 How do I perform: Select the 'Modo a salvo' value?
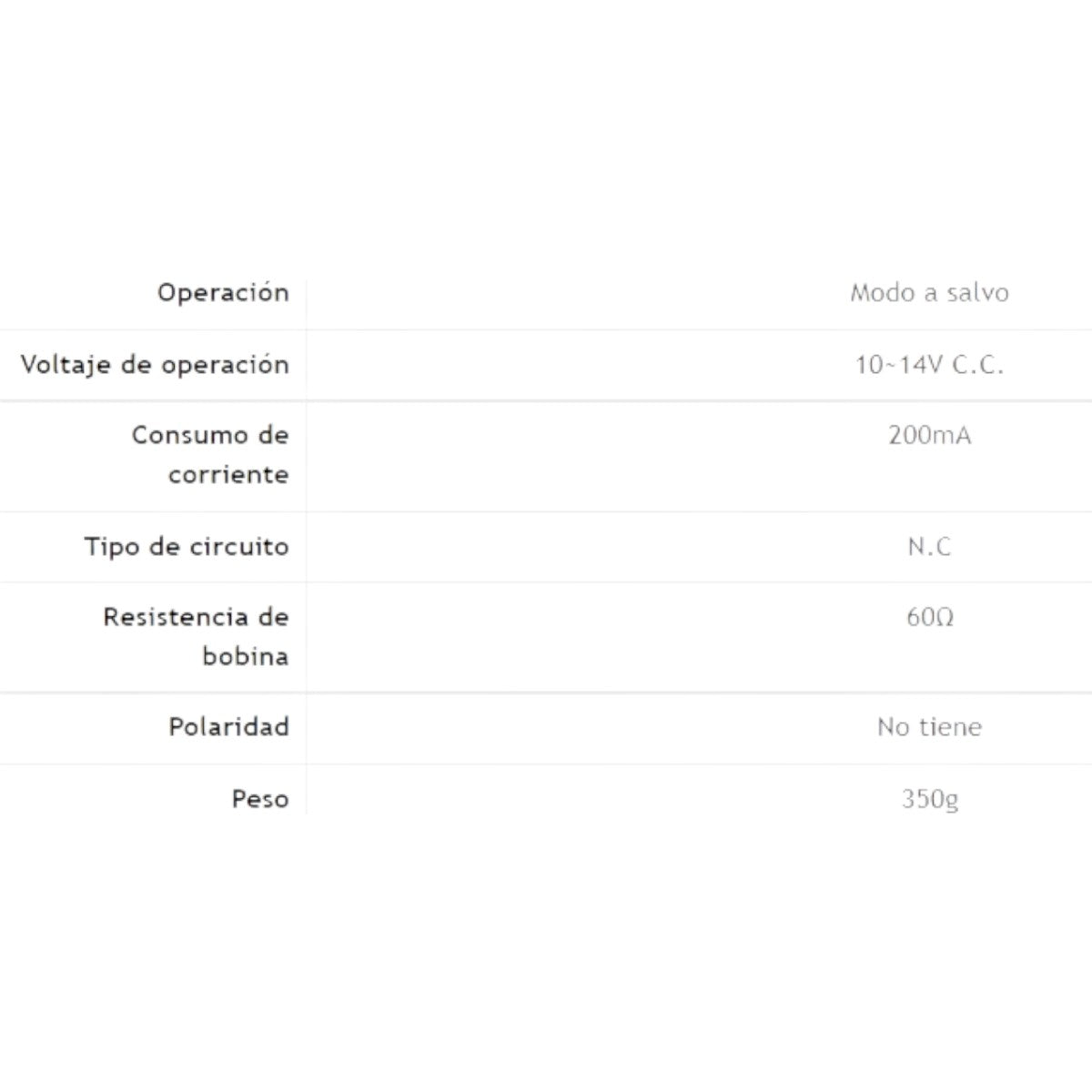[929, 293]
